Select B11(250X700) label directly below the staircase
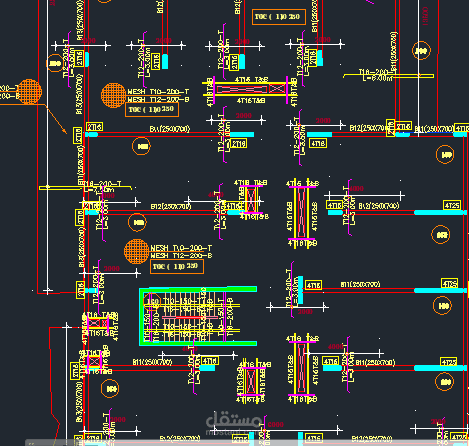Screen dimensions: 469x446 152,362
